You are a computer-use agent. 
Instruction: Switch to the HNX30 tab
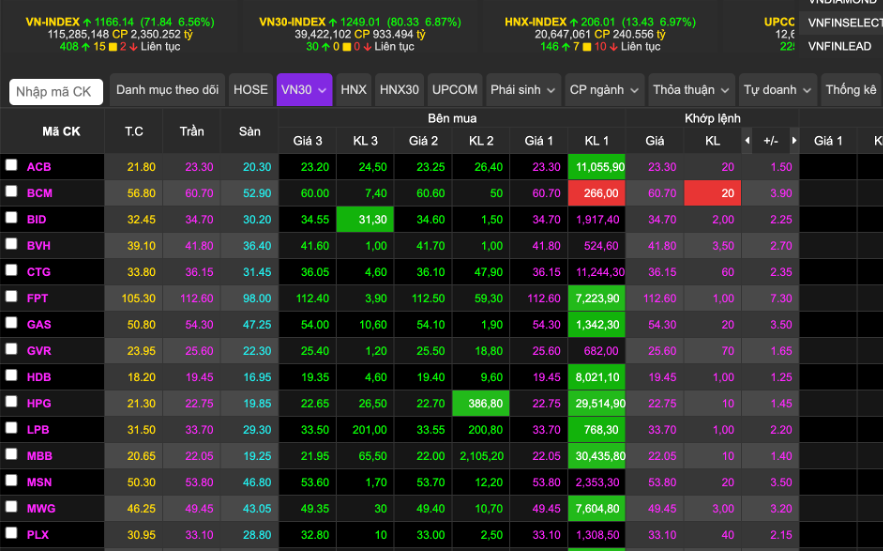click(399, 90)
